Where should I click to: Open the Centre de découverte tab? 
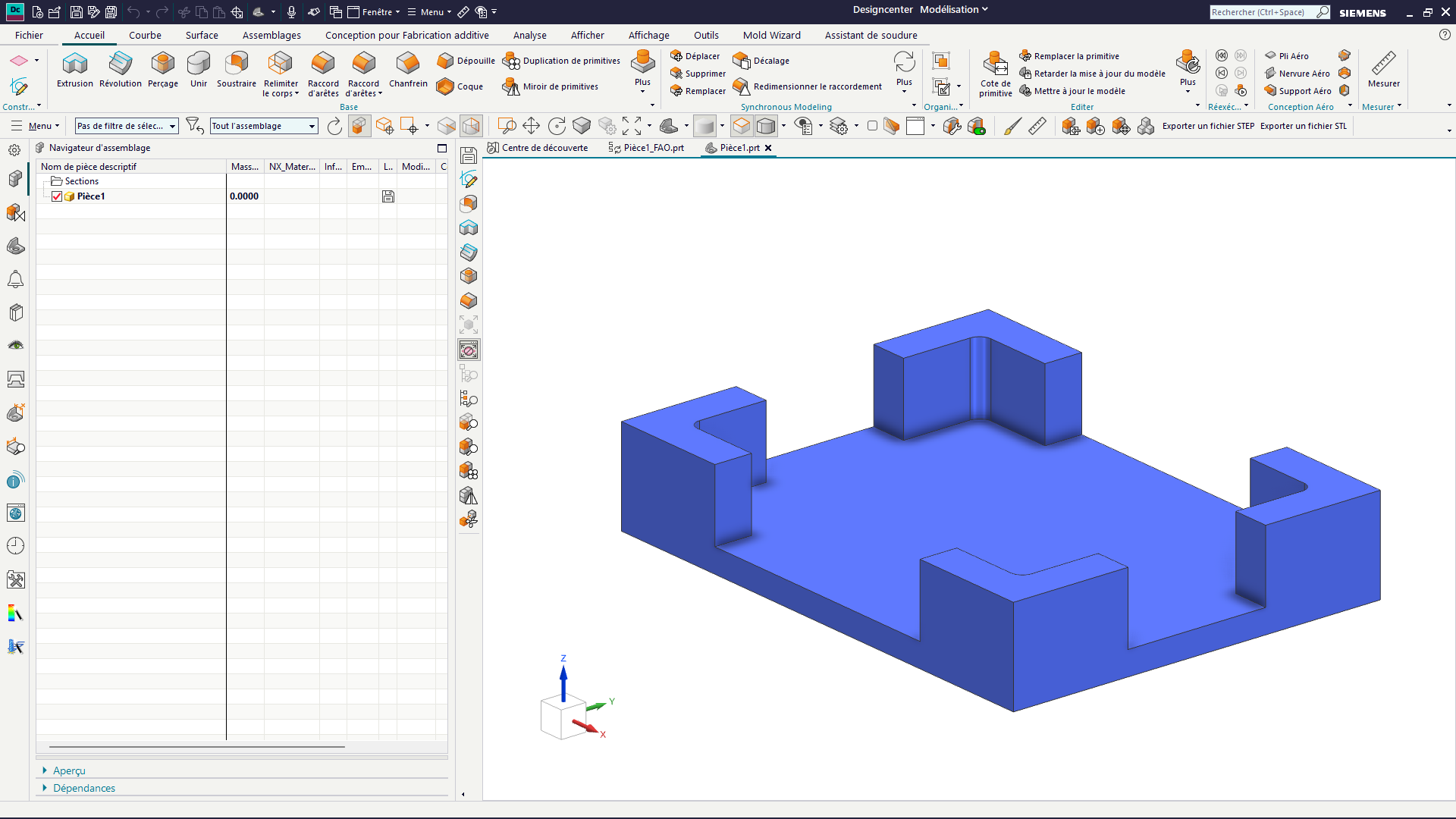538,148
